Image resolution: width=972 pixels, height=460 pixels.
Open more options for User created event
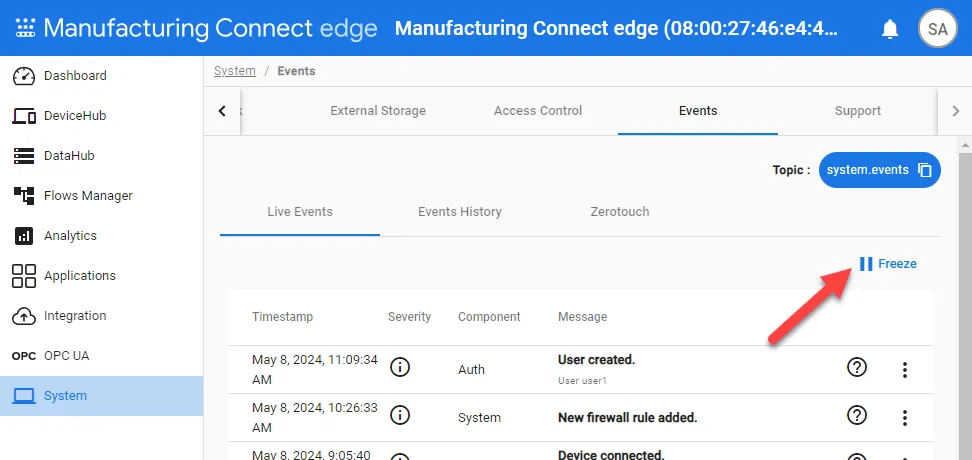tap(905, 370)
